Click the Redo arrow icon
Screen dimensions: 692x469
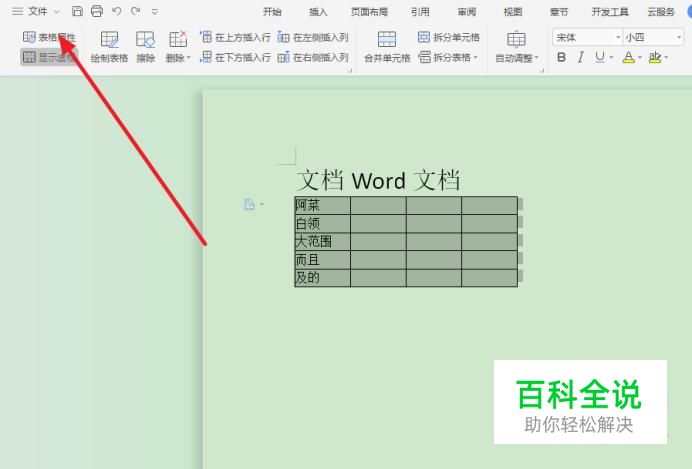click(x=135, y=11)
